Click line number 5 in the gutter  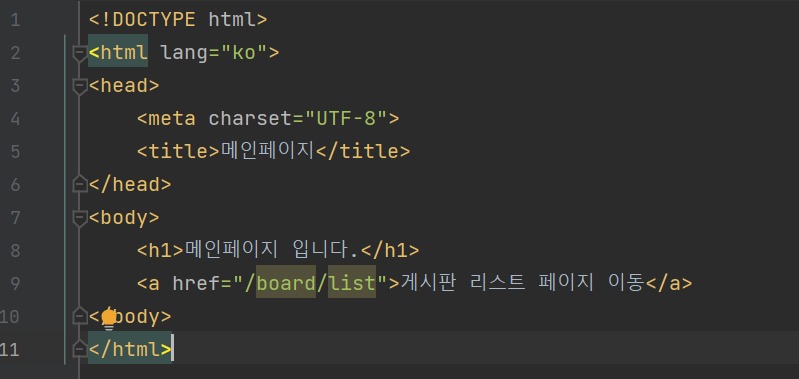coord(15,152)
